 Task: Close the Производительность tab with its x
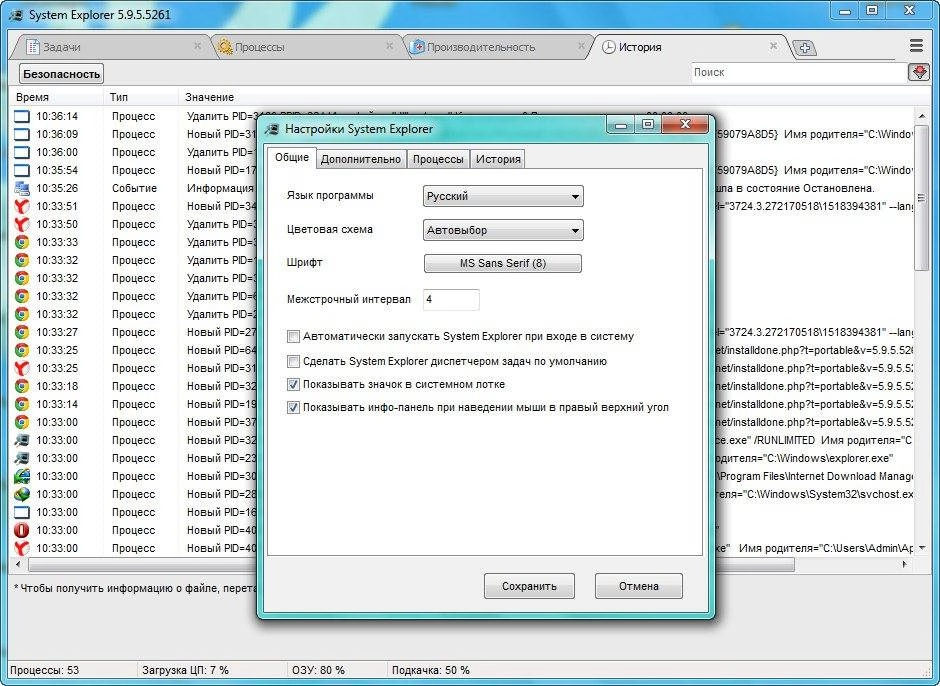click(581, 46)
